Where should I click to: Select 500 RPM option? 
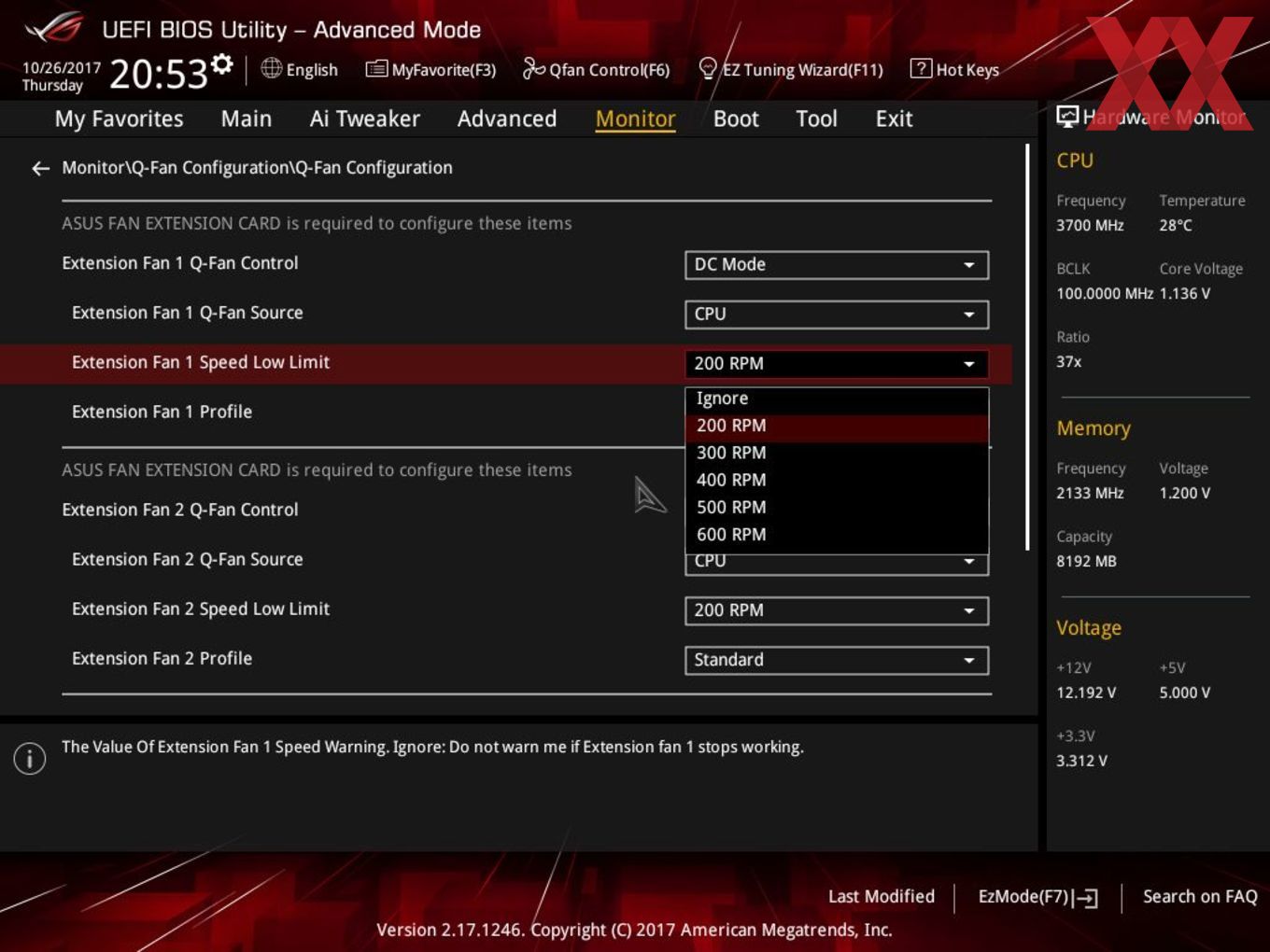(837, 507)
